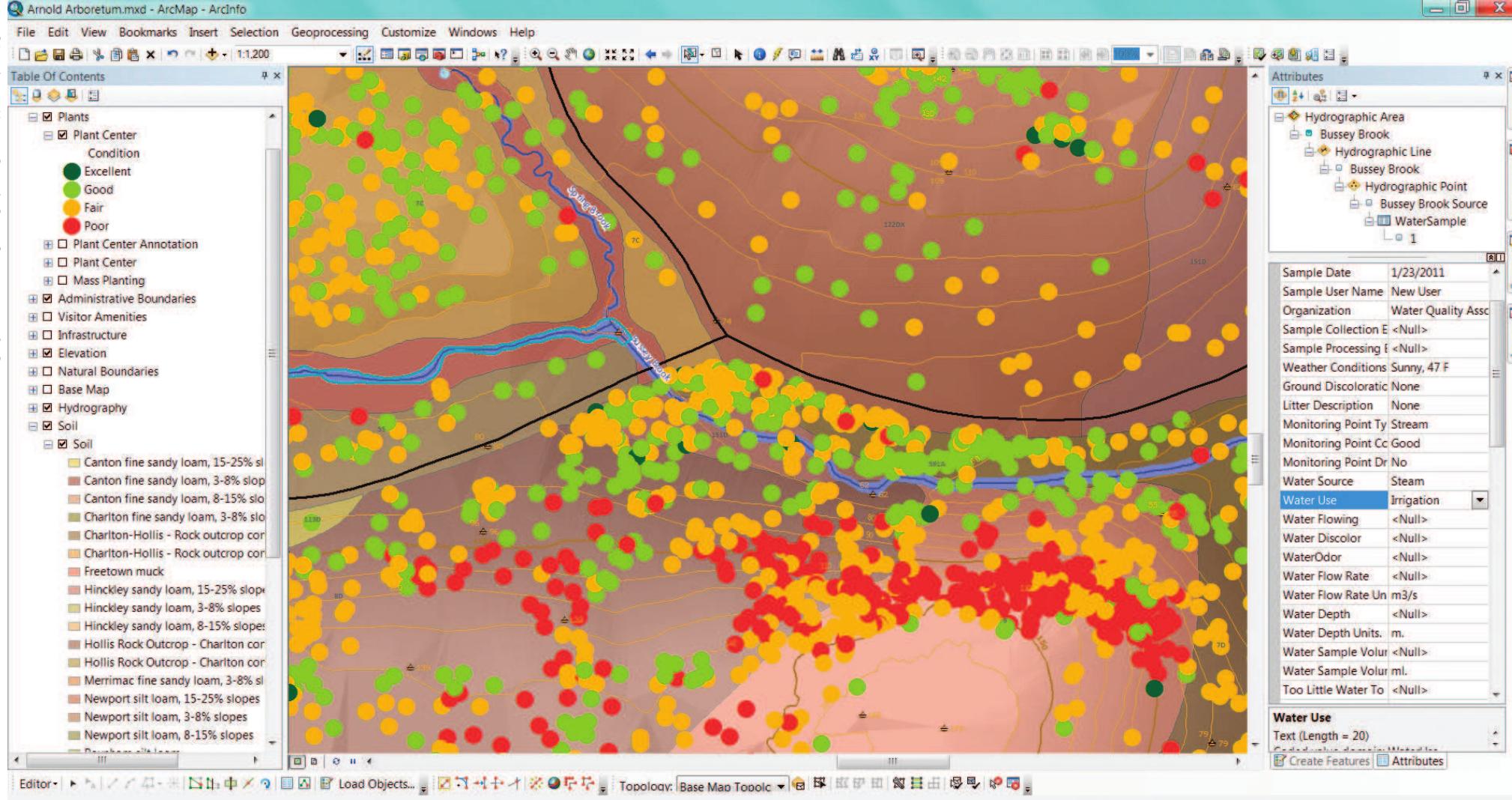Click the Find binoculars icon
The height and width of the screenshot is (800, 1512).
[839, 54]
